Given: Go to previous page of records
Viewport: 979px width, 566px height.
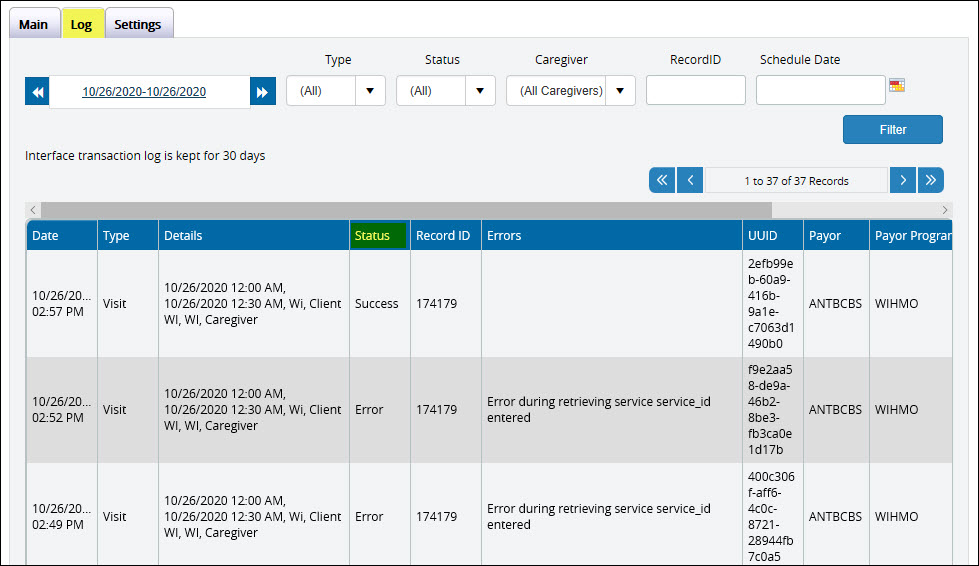Looking at the screenshot, I should (x=691, y=180).
